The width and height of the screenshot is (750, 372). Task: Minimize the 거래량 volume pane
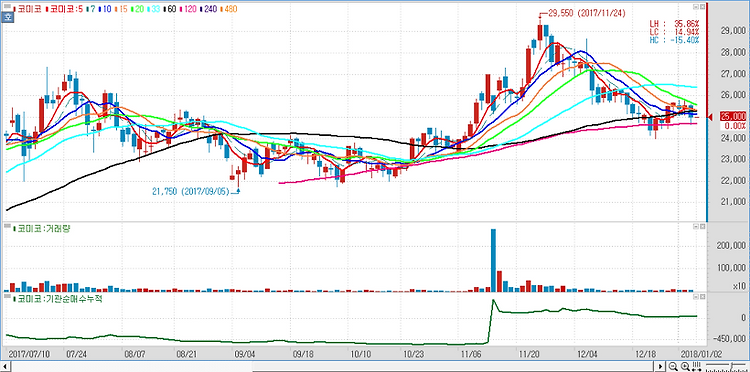coord(696,227)
